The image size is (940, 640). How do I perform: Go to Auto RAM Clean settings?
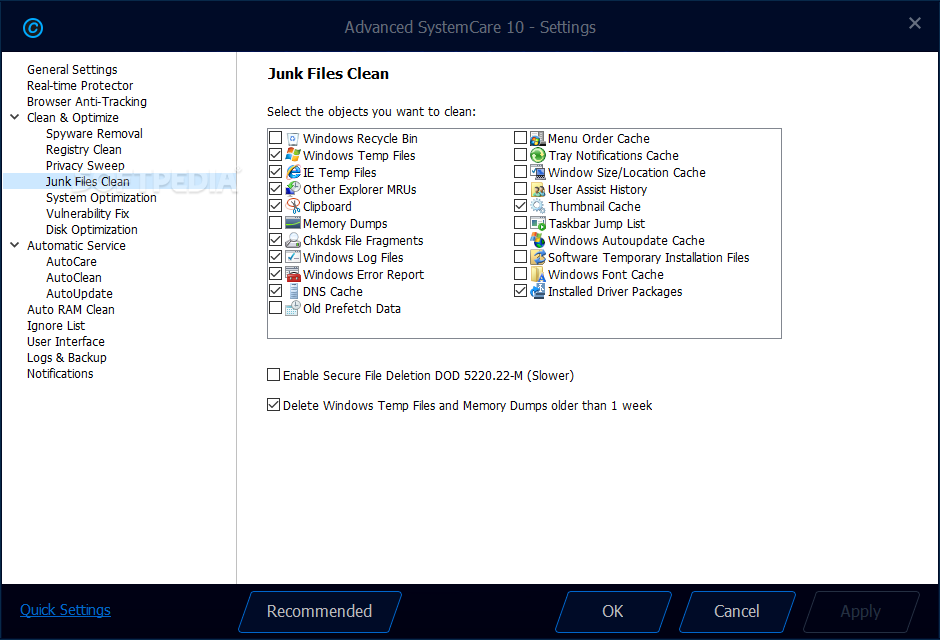pyautogui.click(x=71, y=310)
